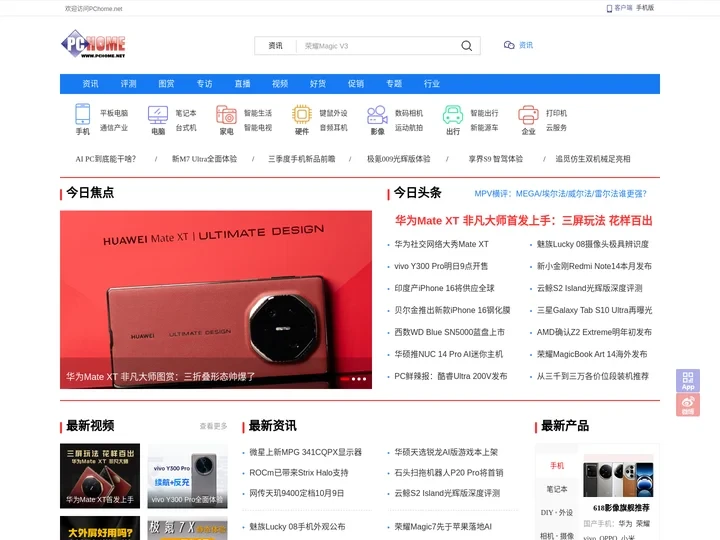Click the 手机版 link at top right
Viewport: 720px width, 540px height.
coord(645,8)
